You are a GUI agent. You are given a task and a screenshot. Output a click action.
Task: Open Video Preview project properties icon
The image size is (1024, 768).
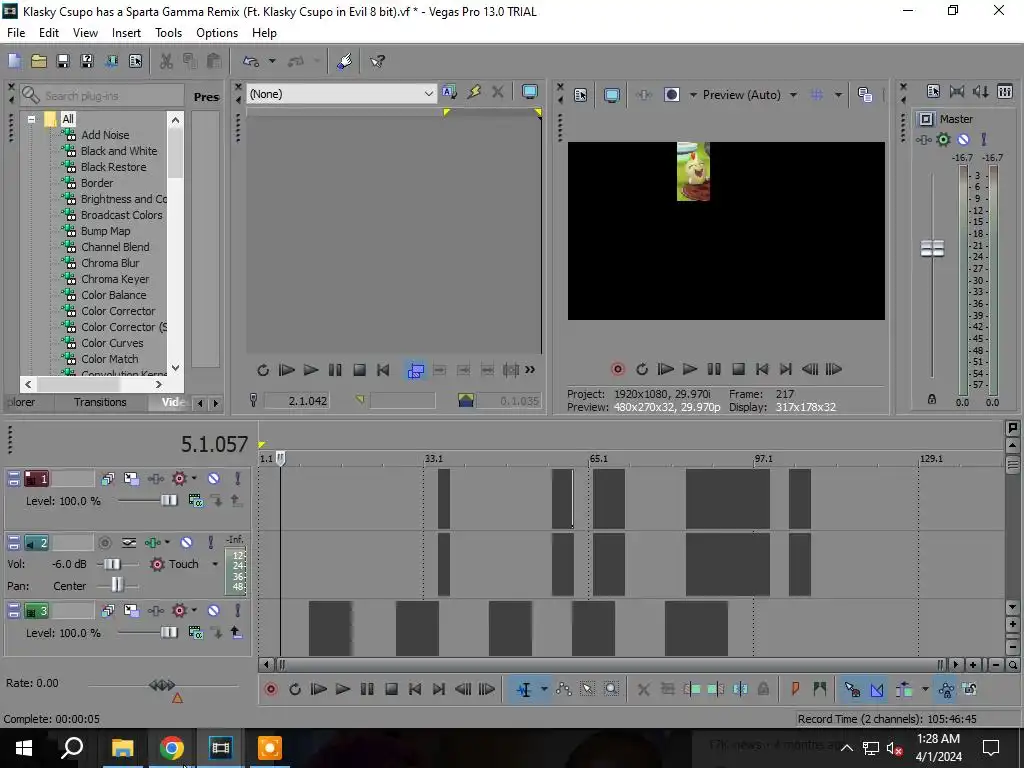580,95
